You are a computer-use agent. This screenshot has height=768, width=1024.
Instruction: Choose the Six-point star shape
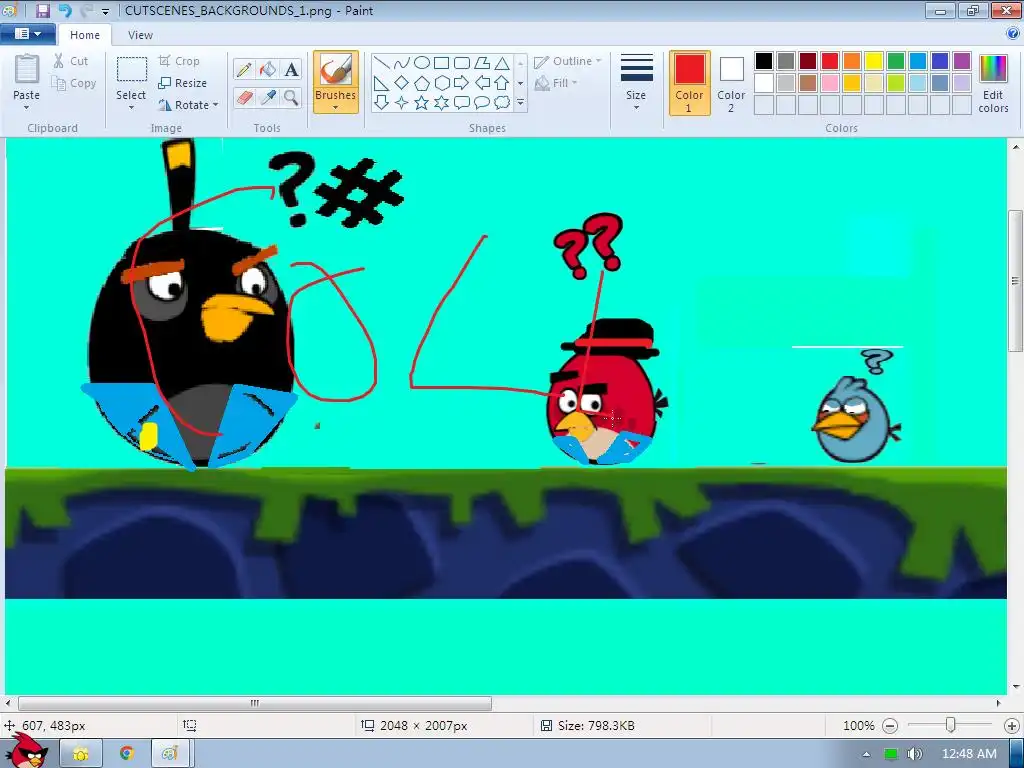point(441,103)
